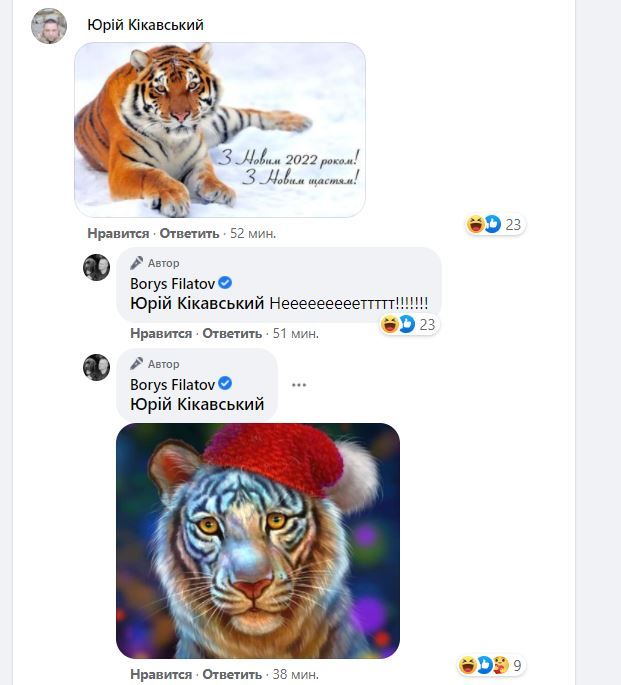The width and height of the screenshot is (621, 685).
Task: Click Юрій Кікавський's profile avatar at top
Action: pyautogui.click(x=49, y=26)
